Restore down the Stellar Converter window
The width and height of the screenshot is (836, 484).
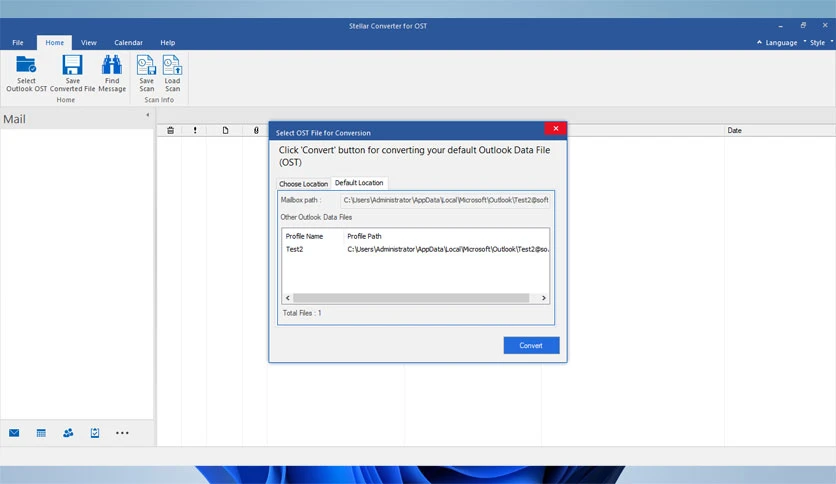point(803,26)
